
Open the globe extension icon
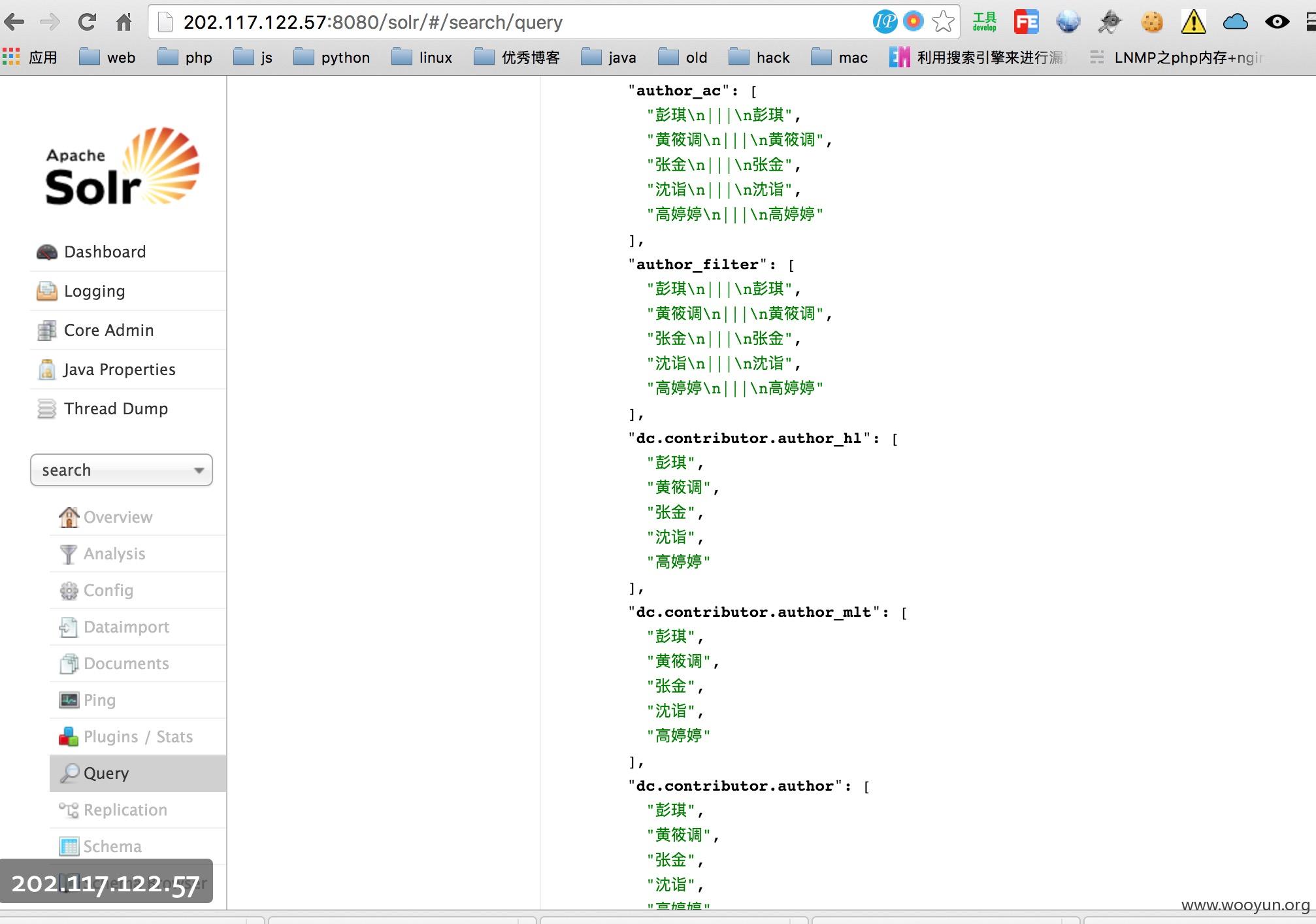[1068, 22]
